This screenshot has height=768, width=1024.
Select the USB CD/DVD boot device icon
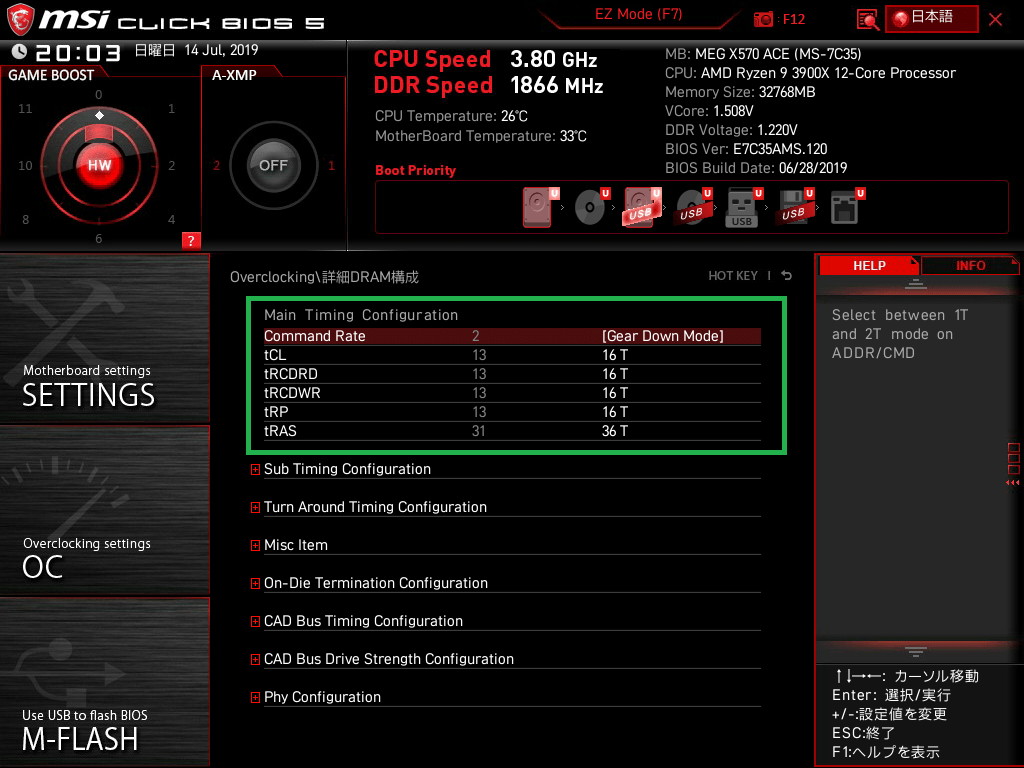tap(694, 207)
